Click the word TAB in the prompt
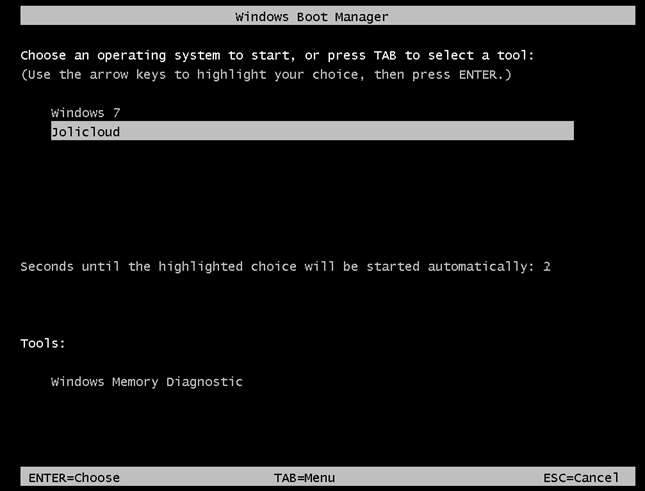 [x=385, y=55]
